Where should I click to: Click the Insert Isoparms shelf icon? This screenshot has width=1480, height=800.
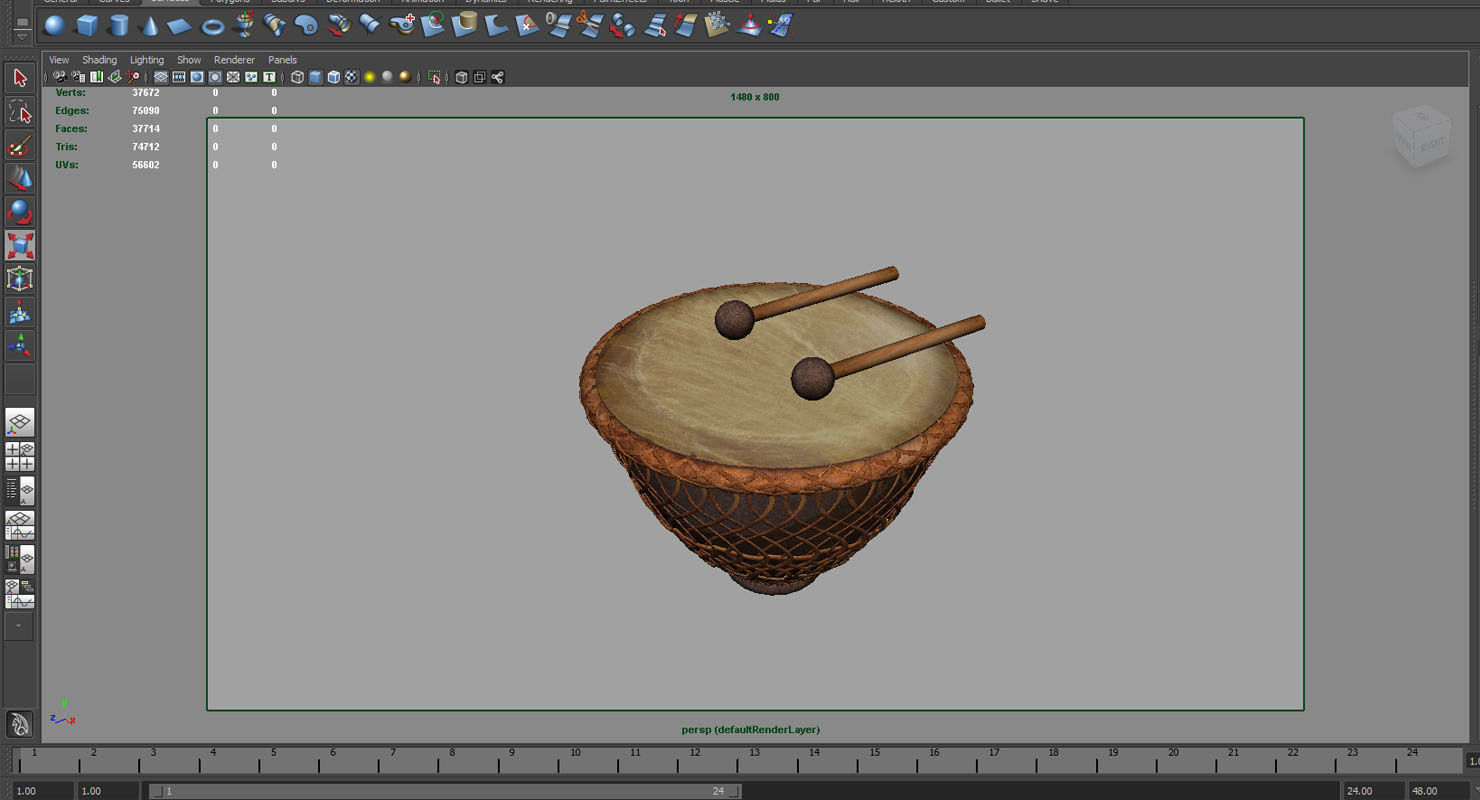click(655, 25)
